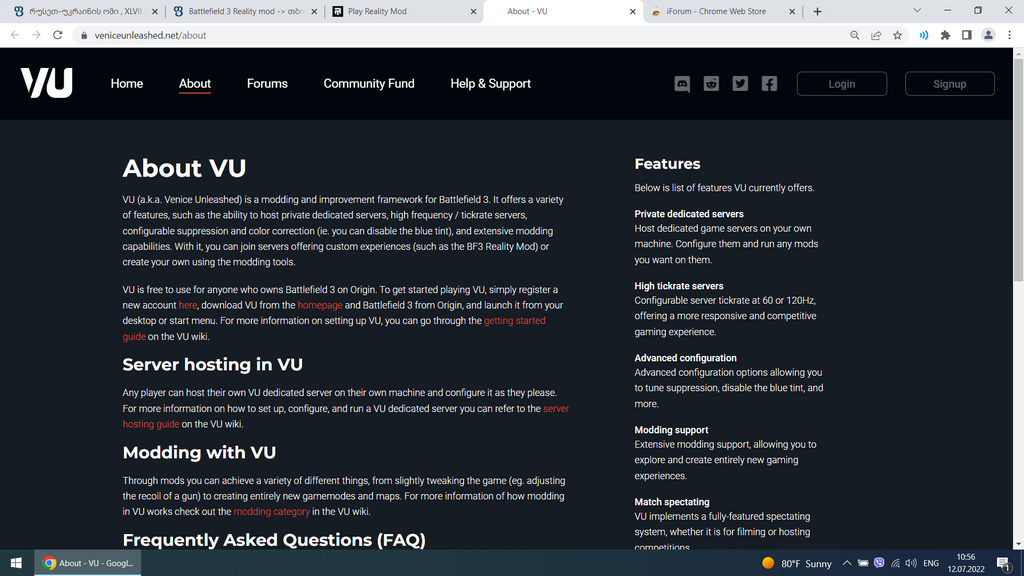This screenshot has width=1024, height=576.
Task: Bookmark this page with star icon
Action: 898,35
